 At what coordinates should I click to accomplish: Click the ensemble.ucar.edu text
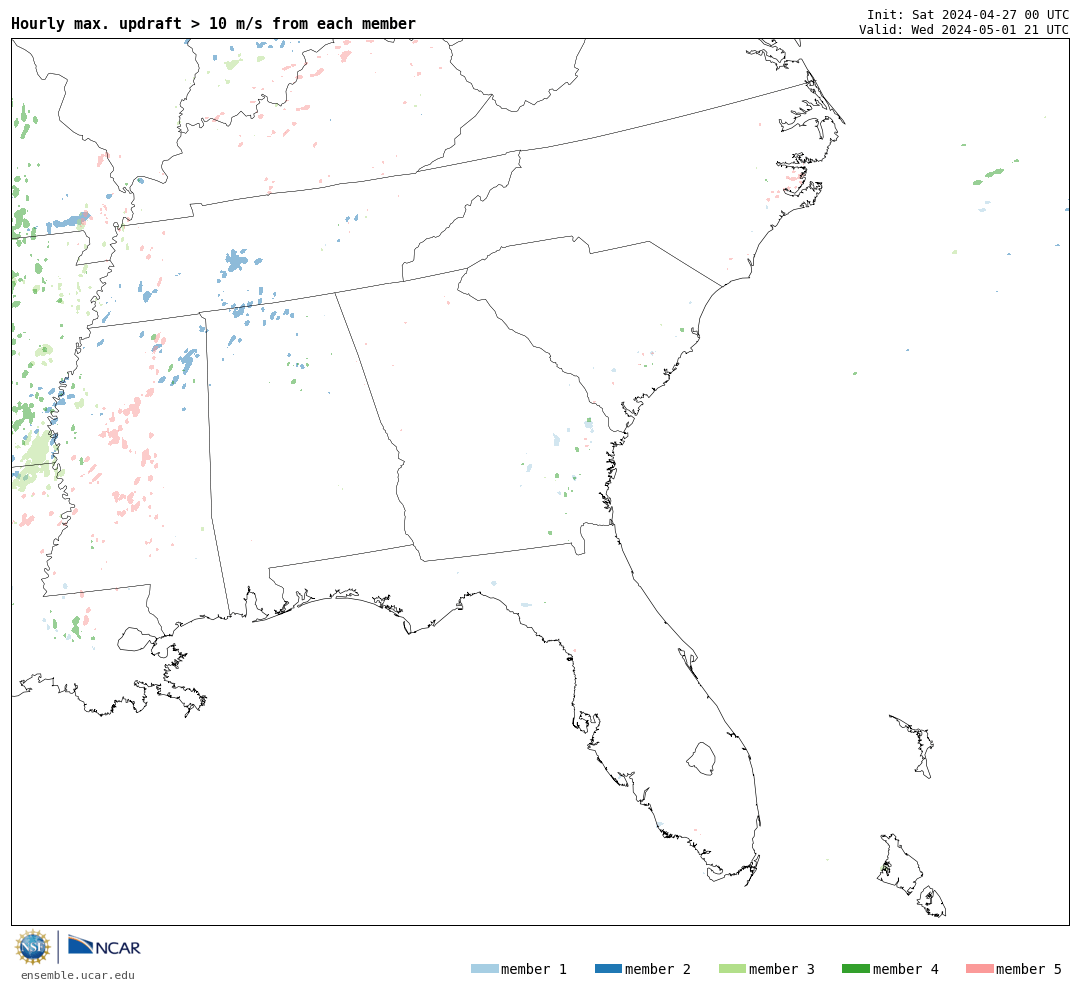tap(78, 976)
